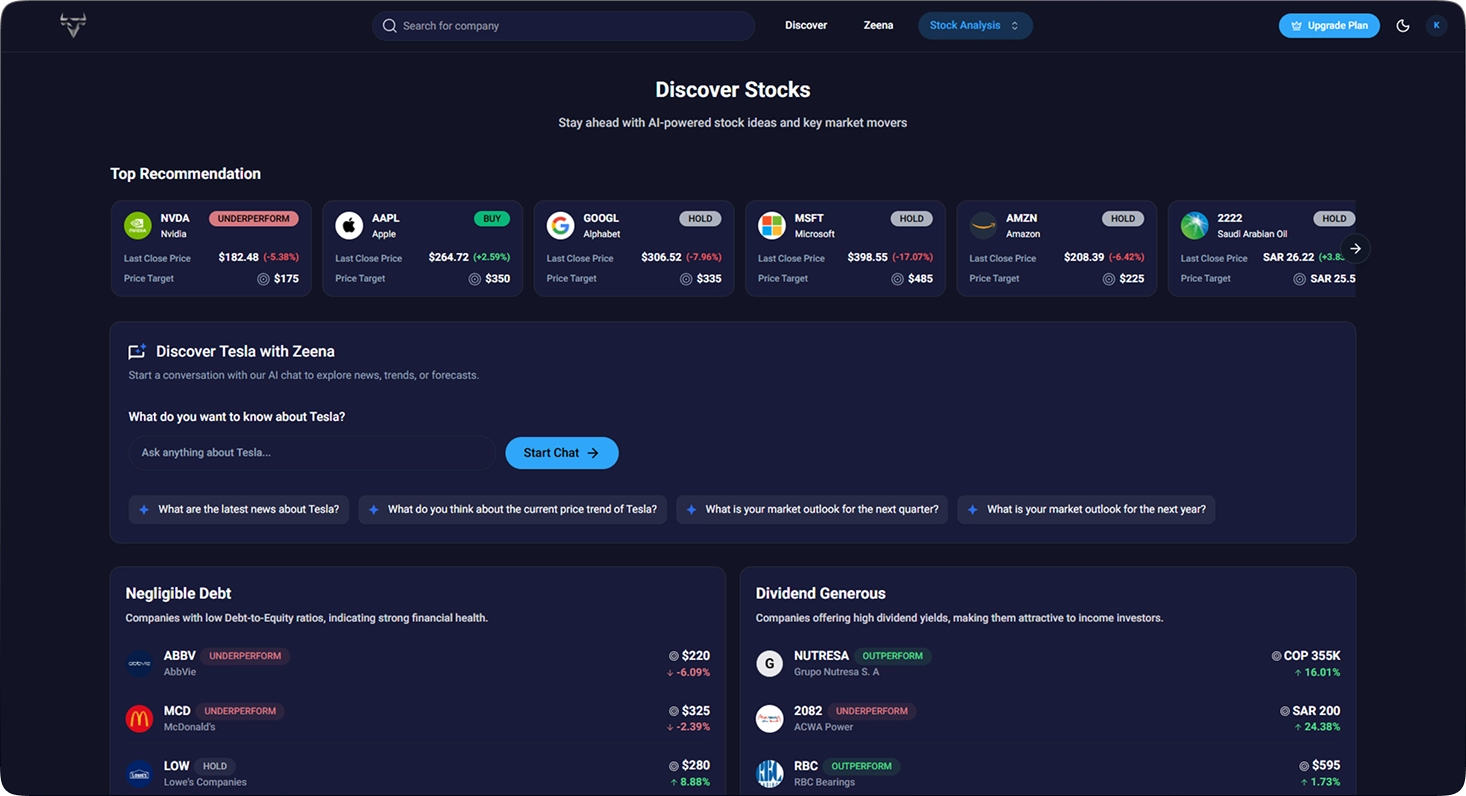This screenshot has width=1466, height=796.
Task: Click the Alphabet Google logo icon
Action: (x=560, y=226)
